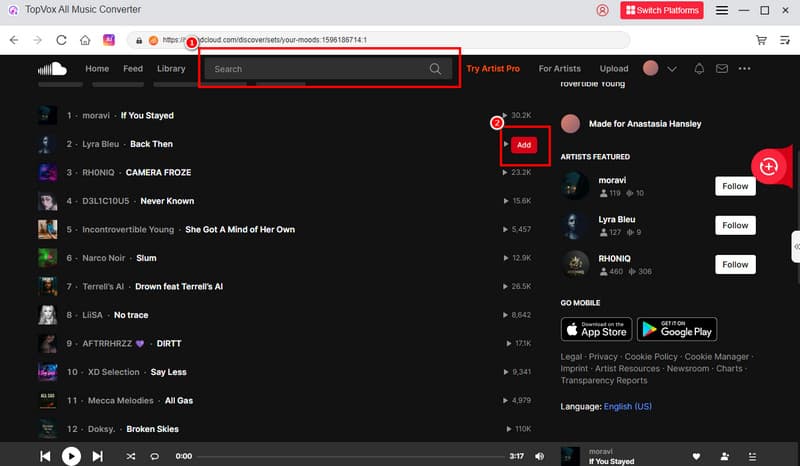Open the Transparency Reports link
Screen dimensions: 800x466
coord(604,381)
